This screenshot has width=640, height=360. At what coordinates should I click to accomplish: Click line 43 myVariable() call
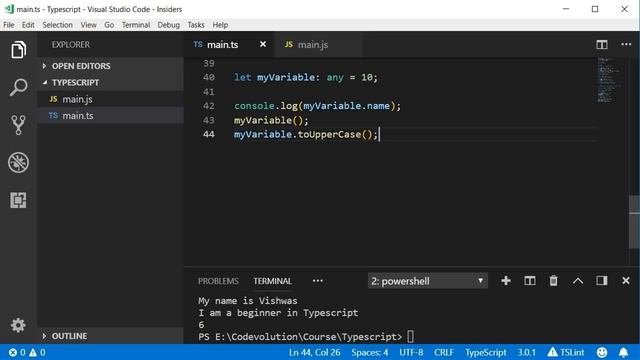271,120
